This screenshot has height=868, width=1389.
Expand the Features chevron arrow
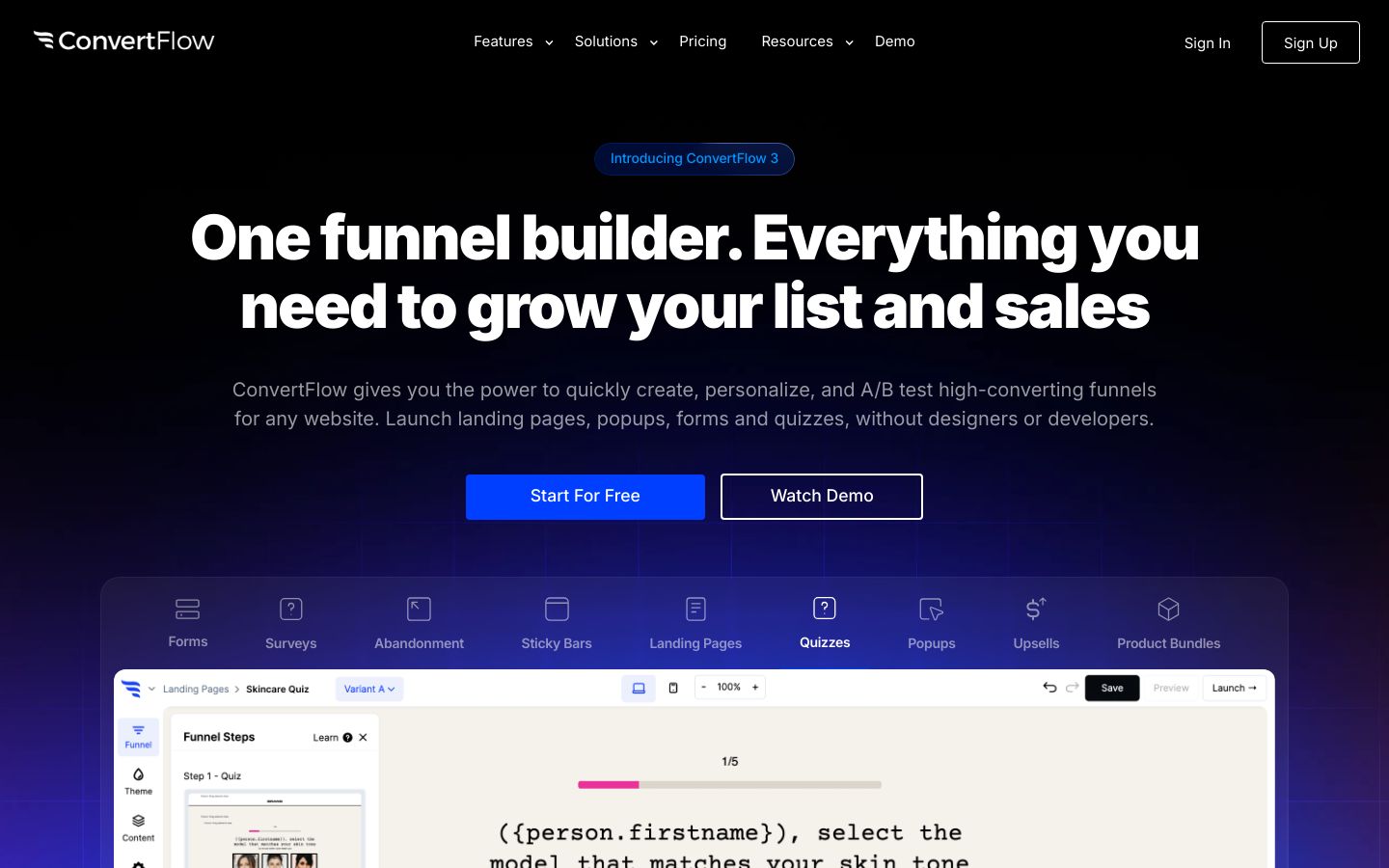pyautogui.click(x=549, y=42)
